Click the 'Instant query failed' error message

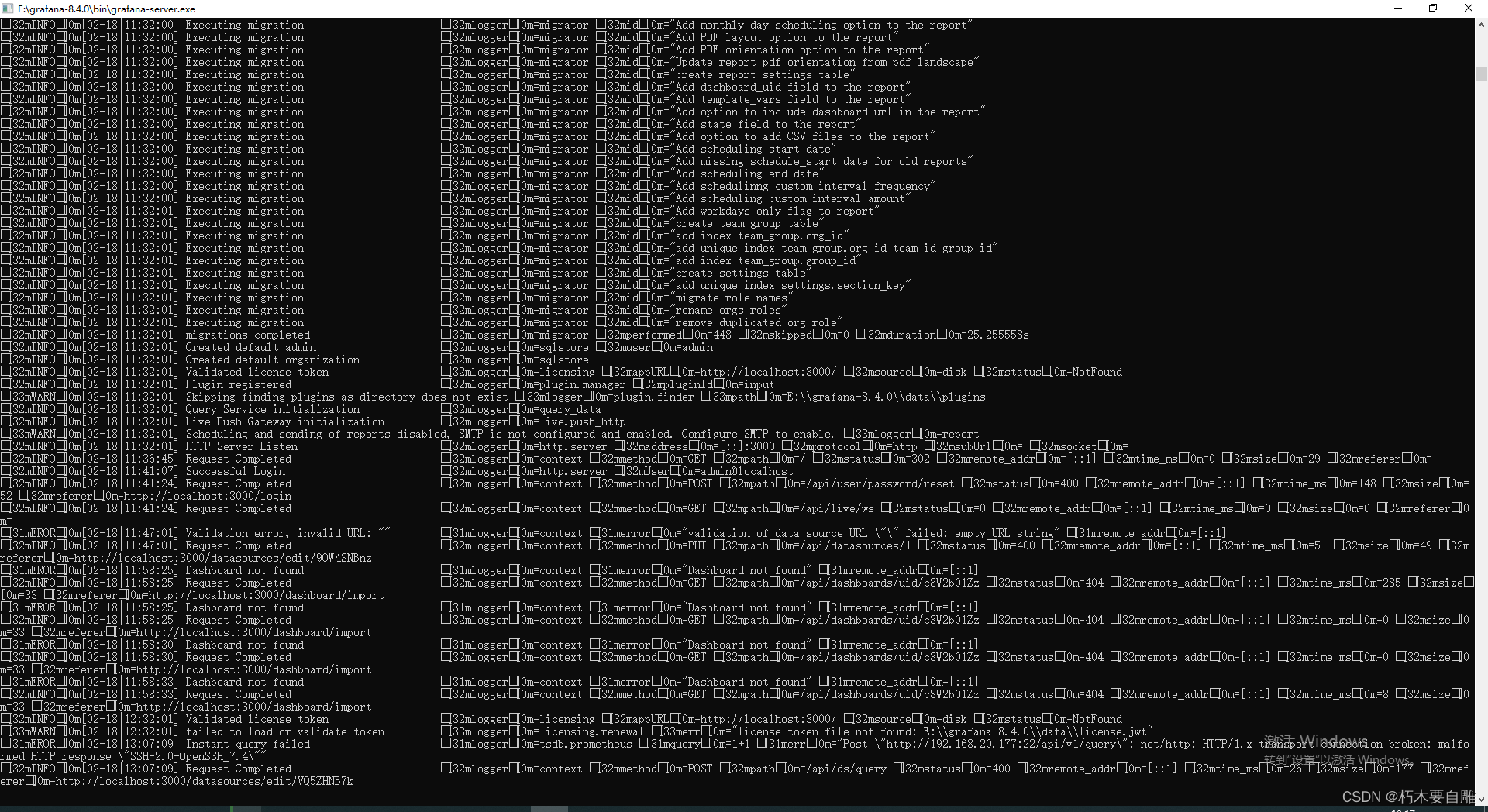247,744
